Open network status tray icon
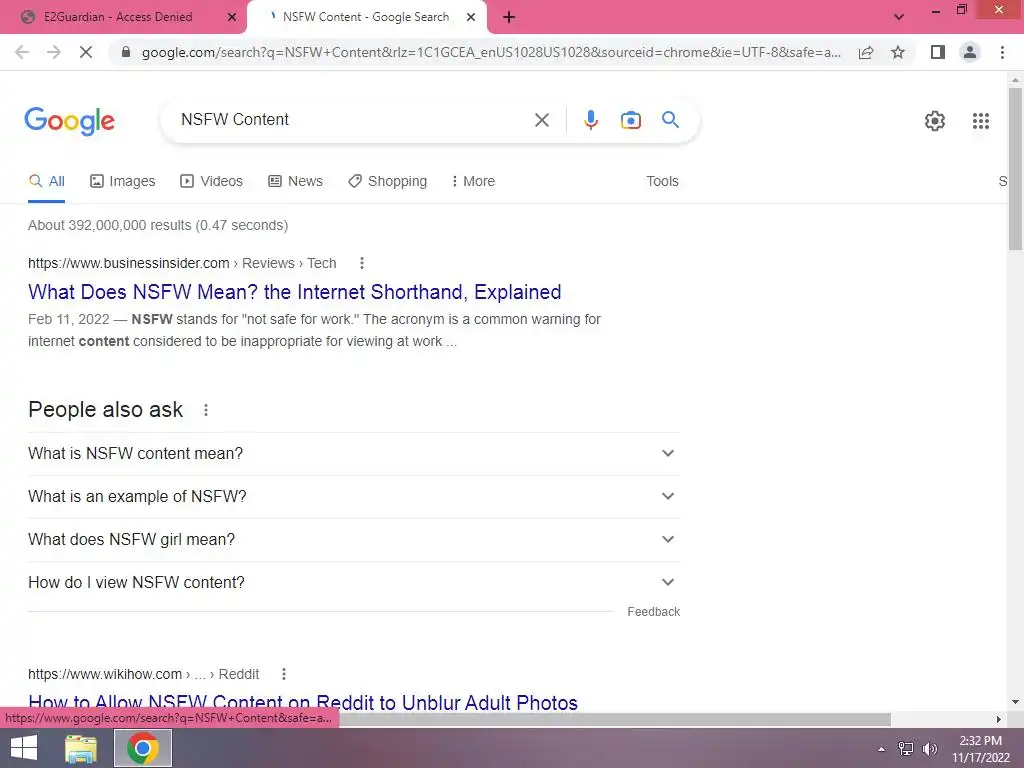This screenshot has width=1024, height=768. point(906,749)
